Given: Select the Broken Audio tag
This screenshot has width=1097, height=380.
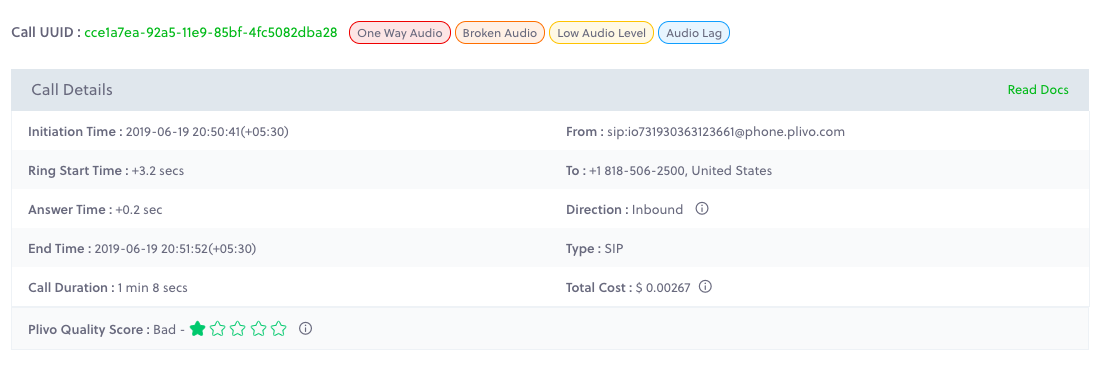Looking at the screenshot, I should [x=500, y=33].
